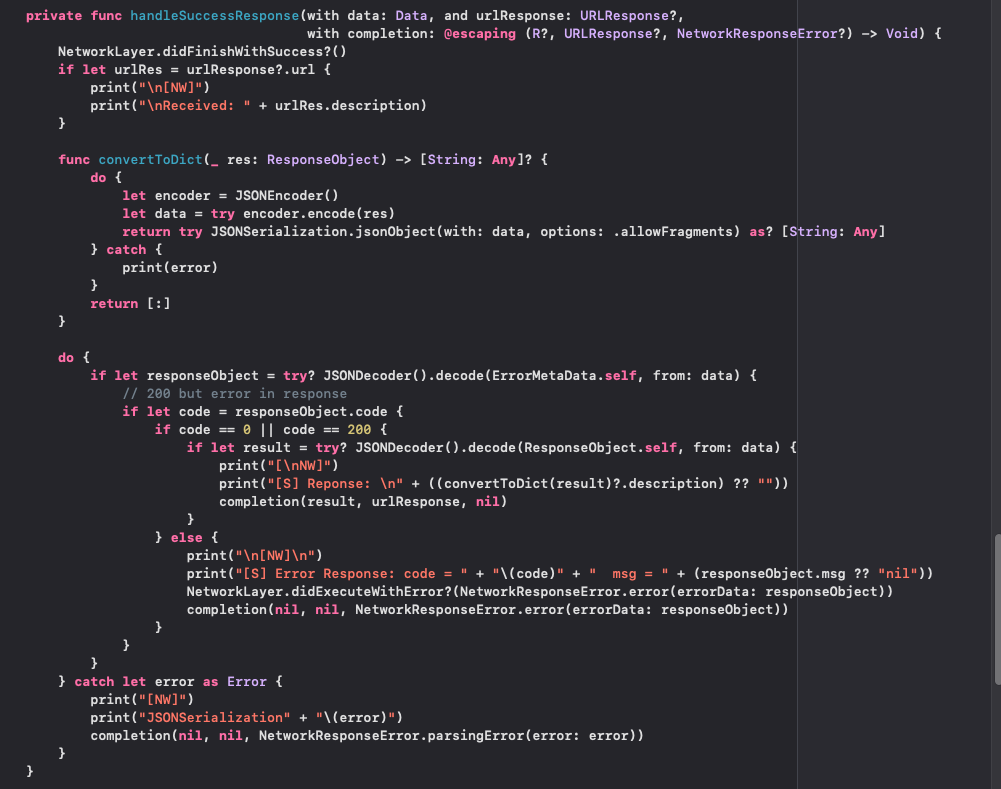Place cursor on the @escaping attribute
This screenshot has height=789, width=1001.
click(483, 34)
